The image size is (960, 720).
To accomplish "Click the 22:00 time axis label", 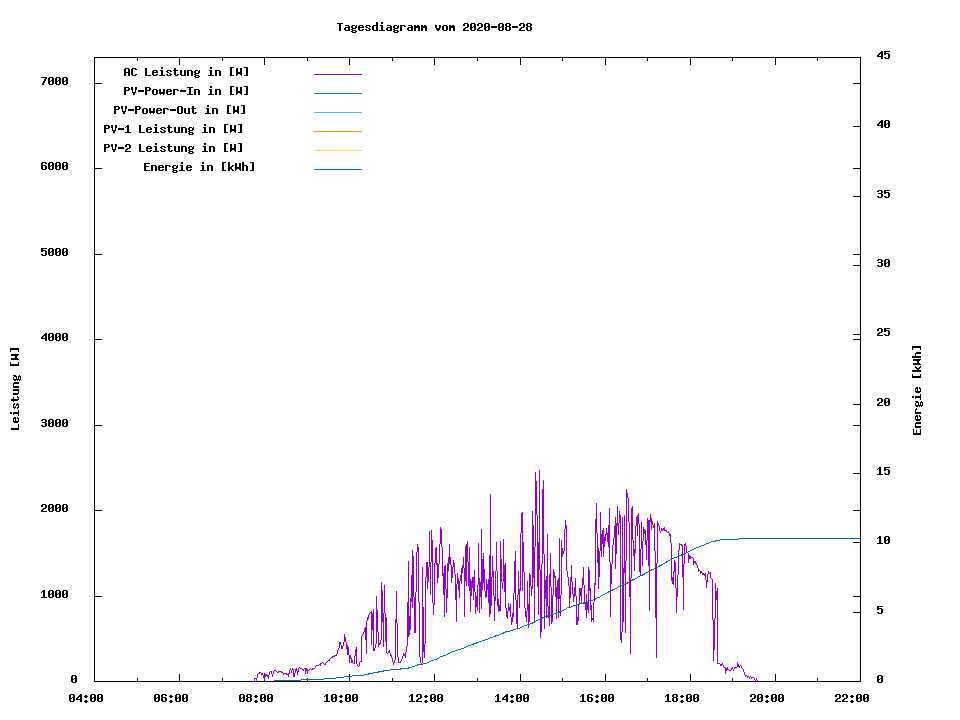I will tap(852, 698).
